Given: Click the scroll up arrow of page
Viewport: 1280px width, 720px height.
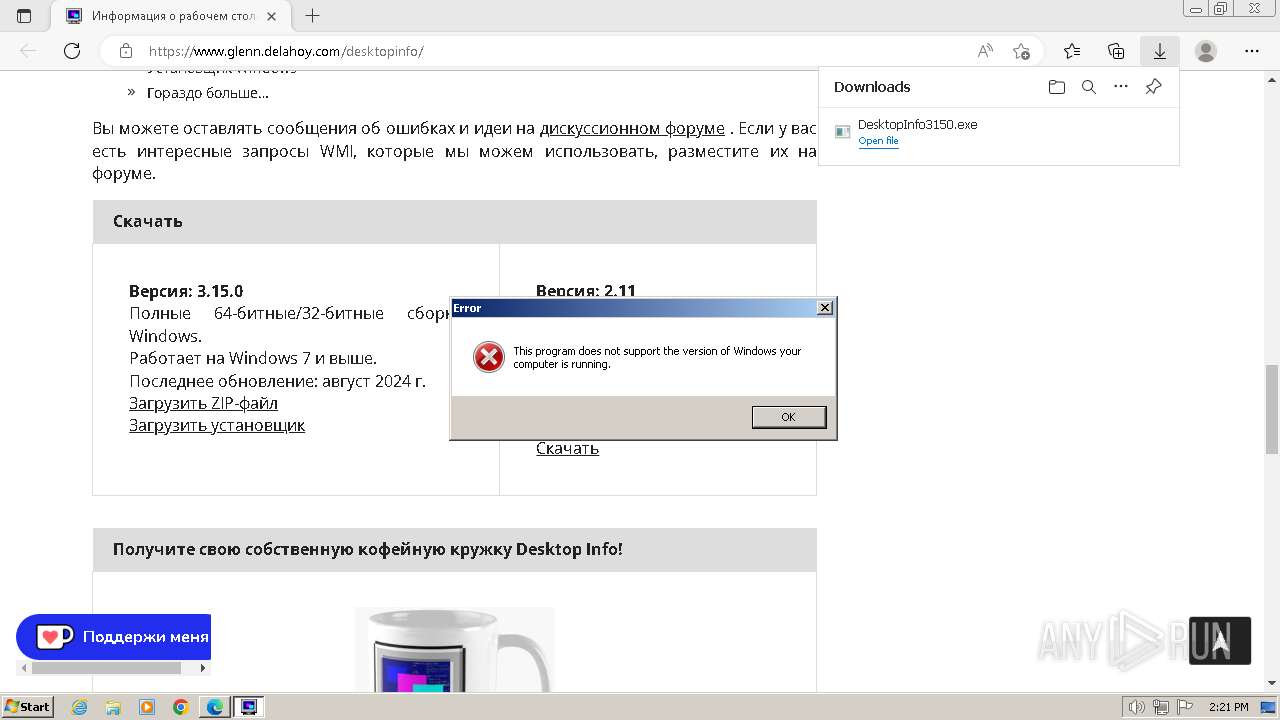Looking at the screenshot, I should pyautogui.click(x=1271, y=78).
